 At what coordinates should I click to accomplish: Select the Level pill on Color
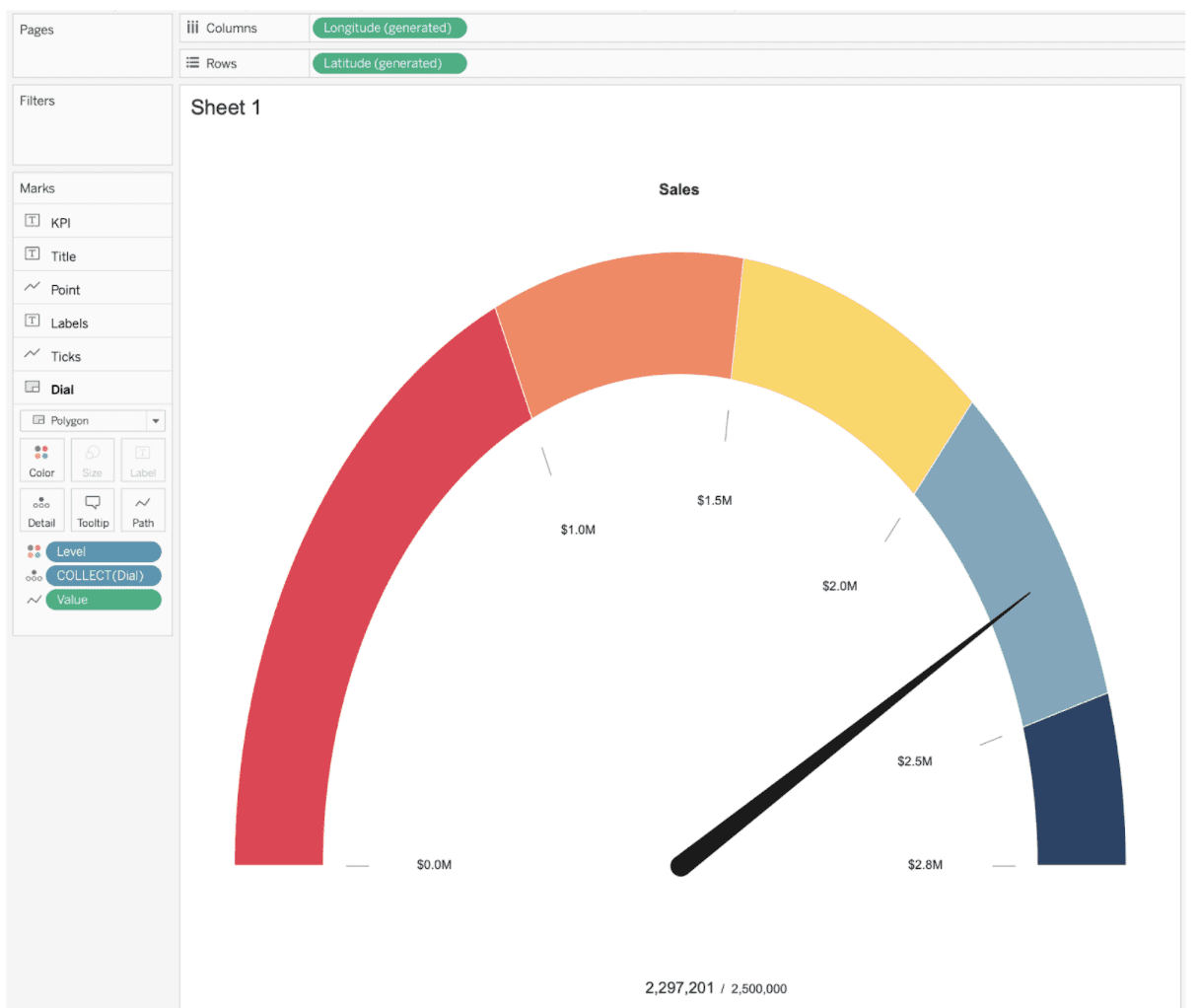(x=103, y=551)
